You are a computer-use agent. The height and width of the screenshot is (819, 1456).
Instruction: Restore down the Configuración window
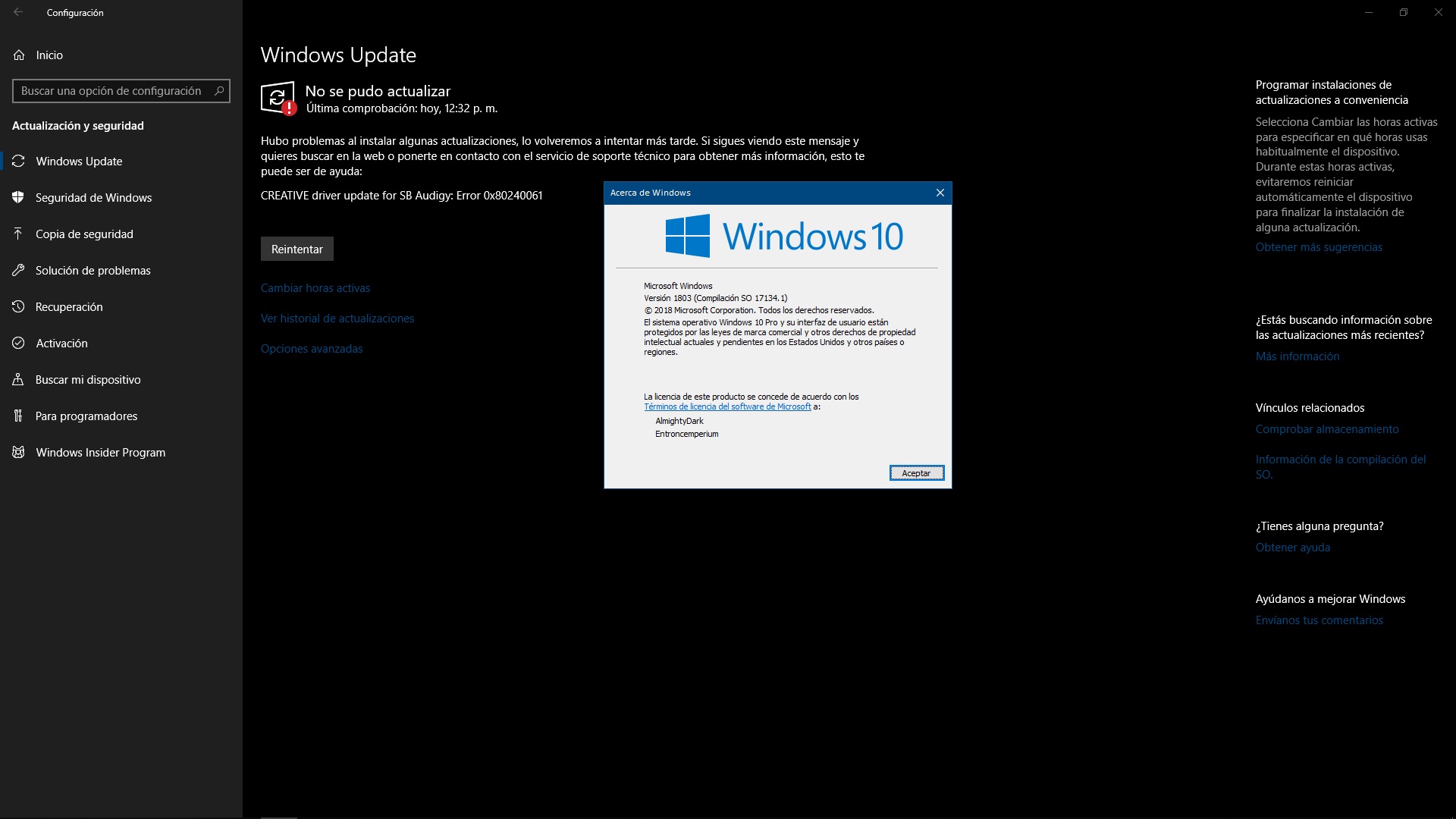coord(1404,12)
